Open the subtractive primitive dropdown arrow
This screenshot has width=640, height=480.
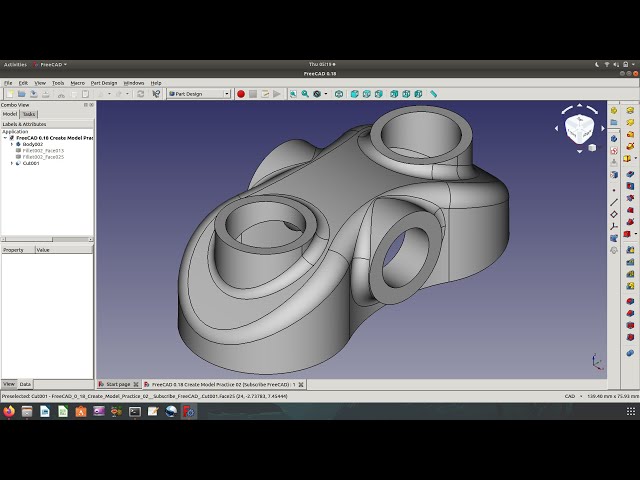coord(636,234)
